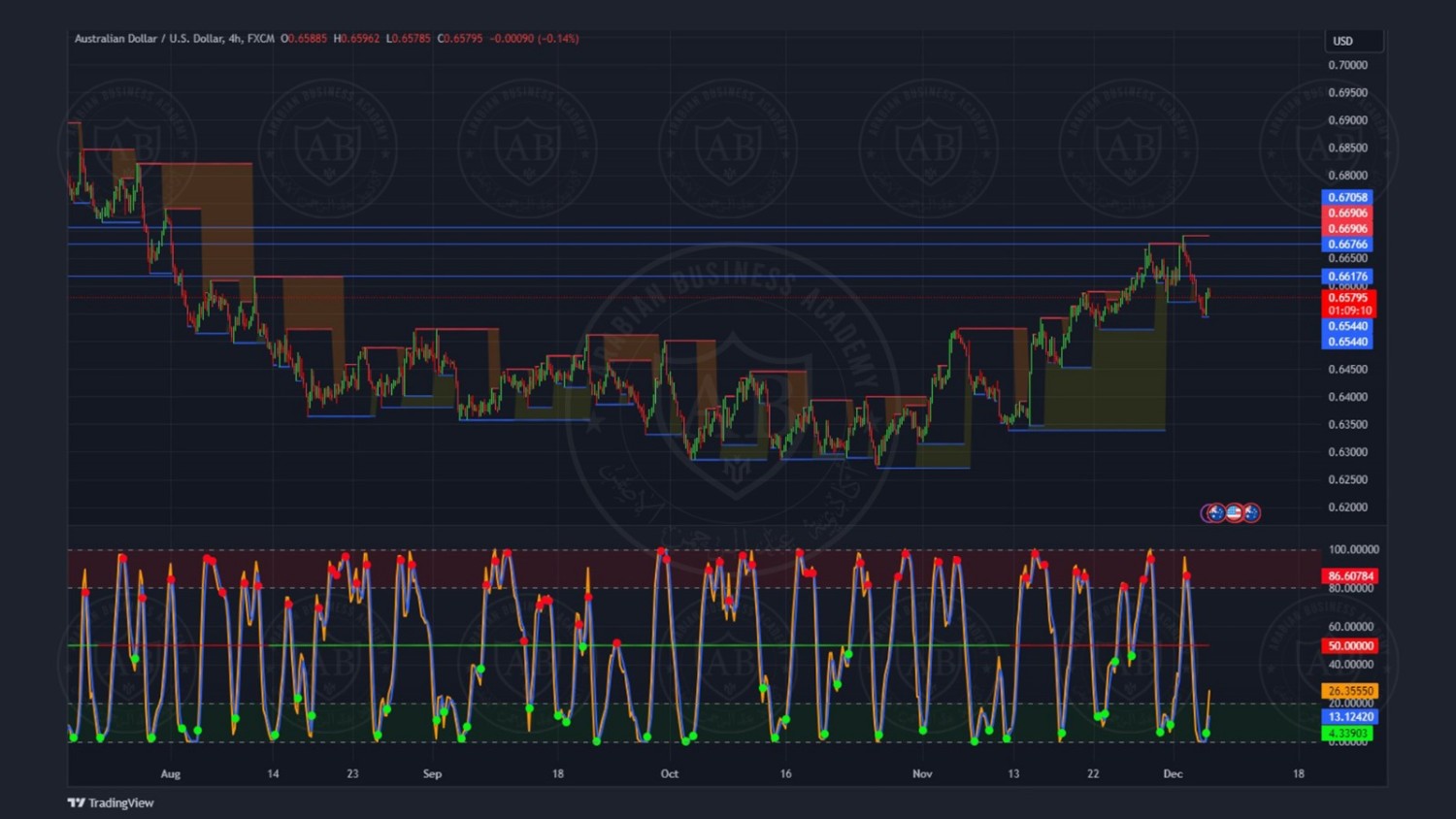Click the countdown timer 01:09:10

(1348, 311)
